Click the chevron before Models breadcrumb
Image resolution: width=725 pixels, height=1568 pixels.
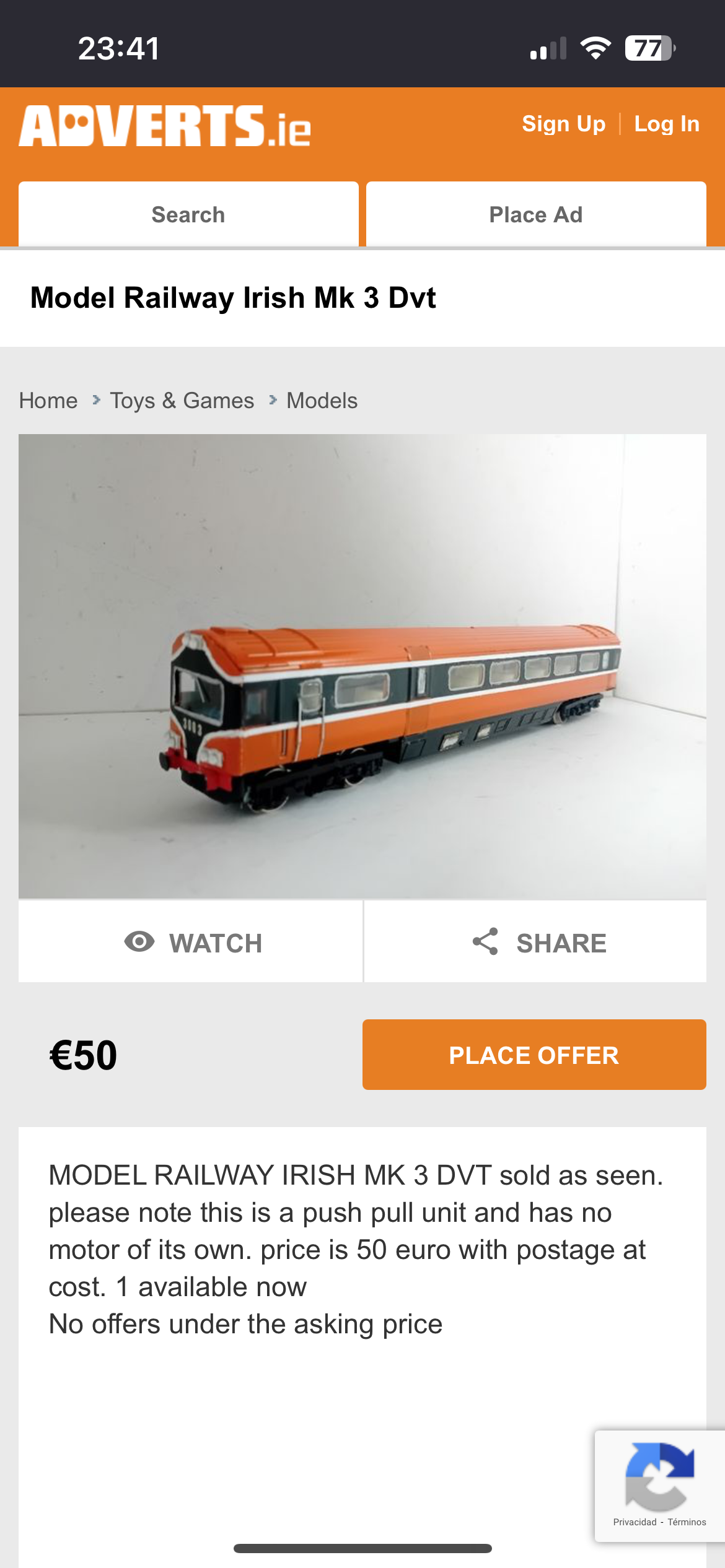(x=273, y=400)
